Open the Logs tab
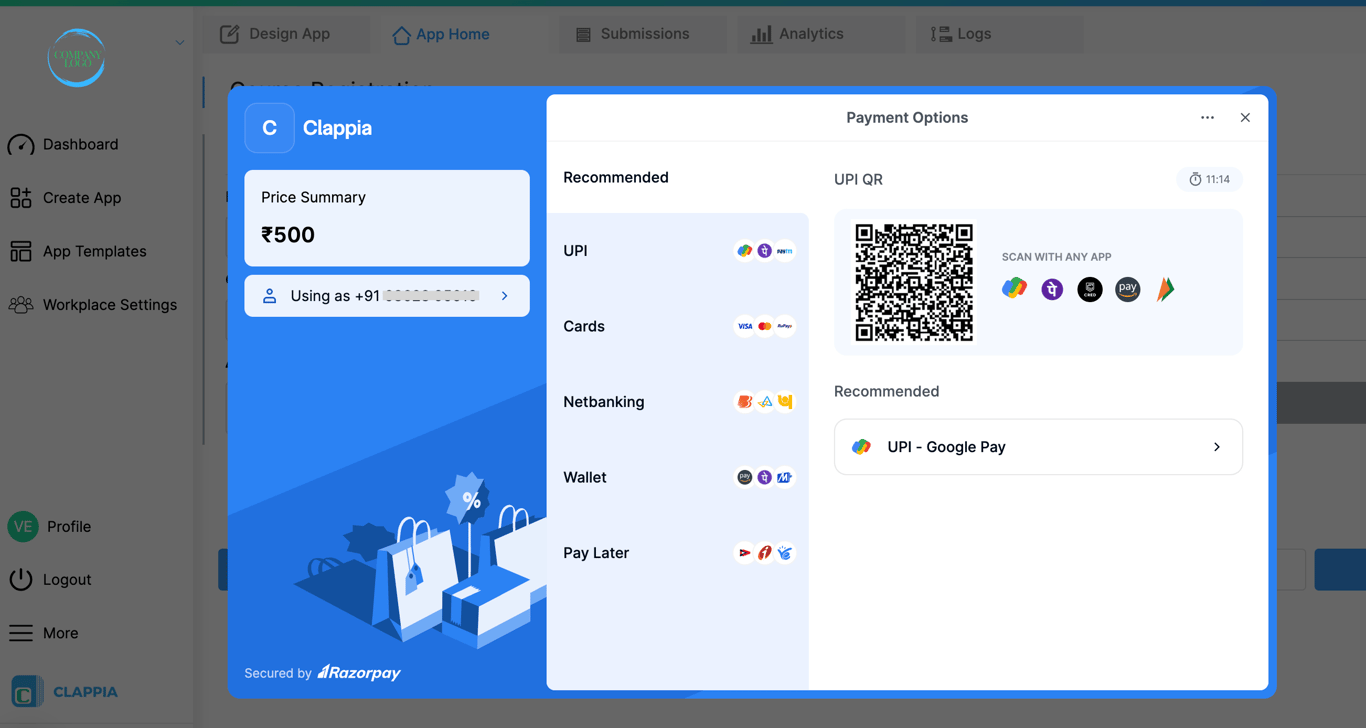This screenshot has width=1366, height=728. (999, 34)
